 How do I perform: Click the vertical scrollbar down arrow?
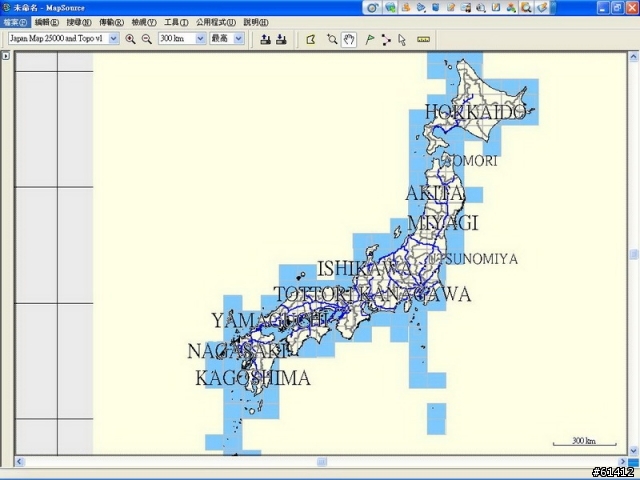tap(633, 450)
